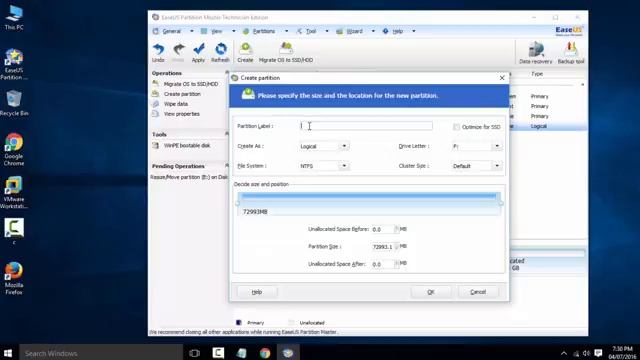This screenshot has width=640, height=360.
Task: Click the right handle of partition size bar
Action: (x=501, y=203)
